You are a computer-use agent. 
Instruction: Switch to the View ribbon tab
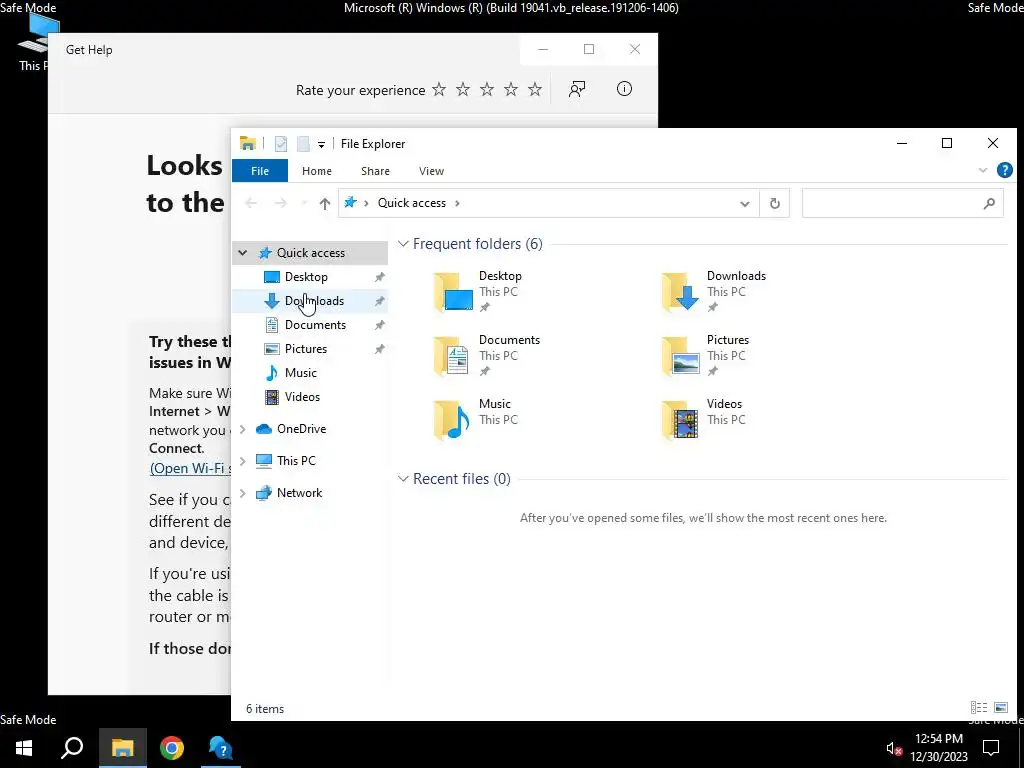431,171
